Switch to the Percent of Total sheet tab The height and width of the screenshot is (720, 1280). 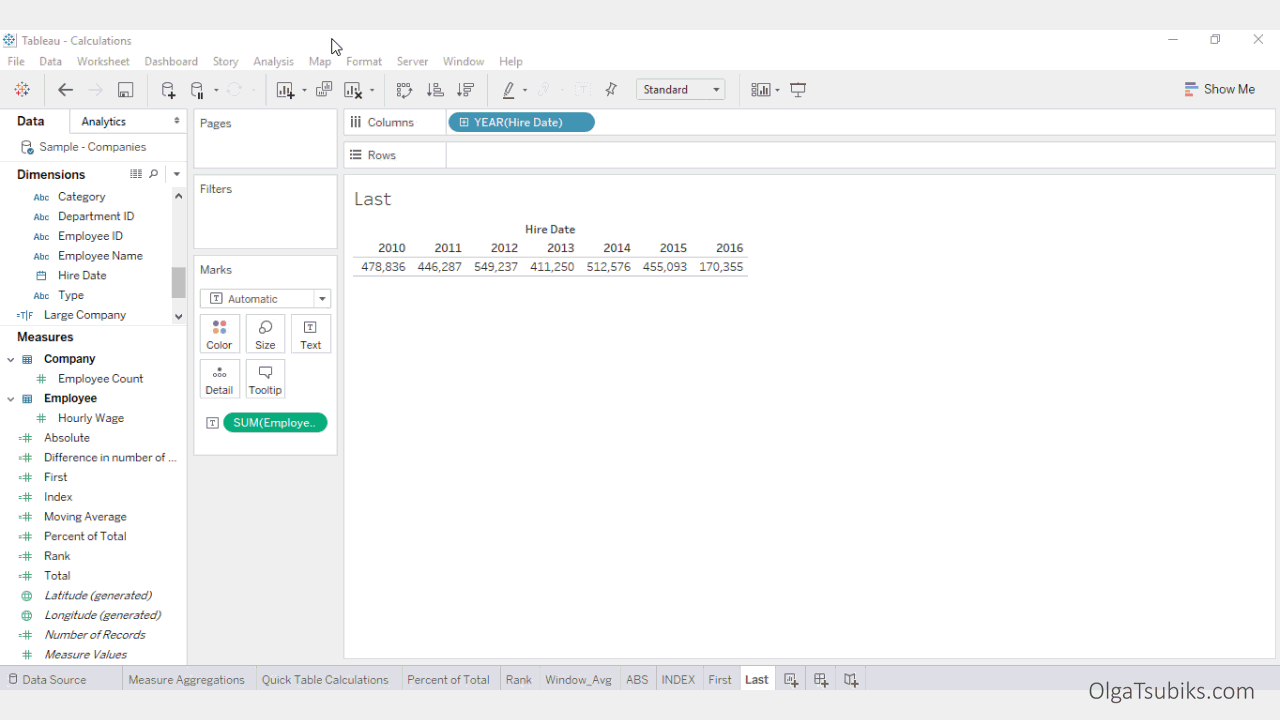click(x=448, y=680)
